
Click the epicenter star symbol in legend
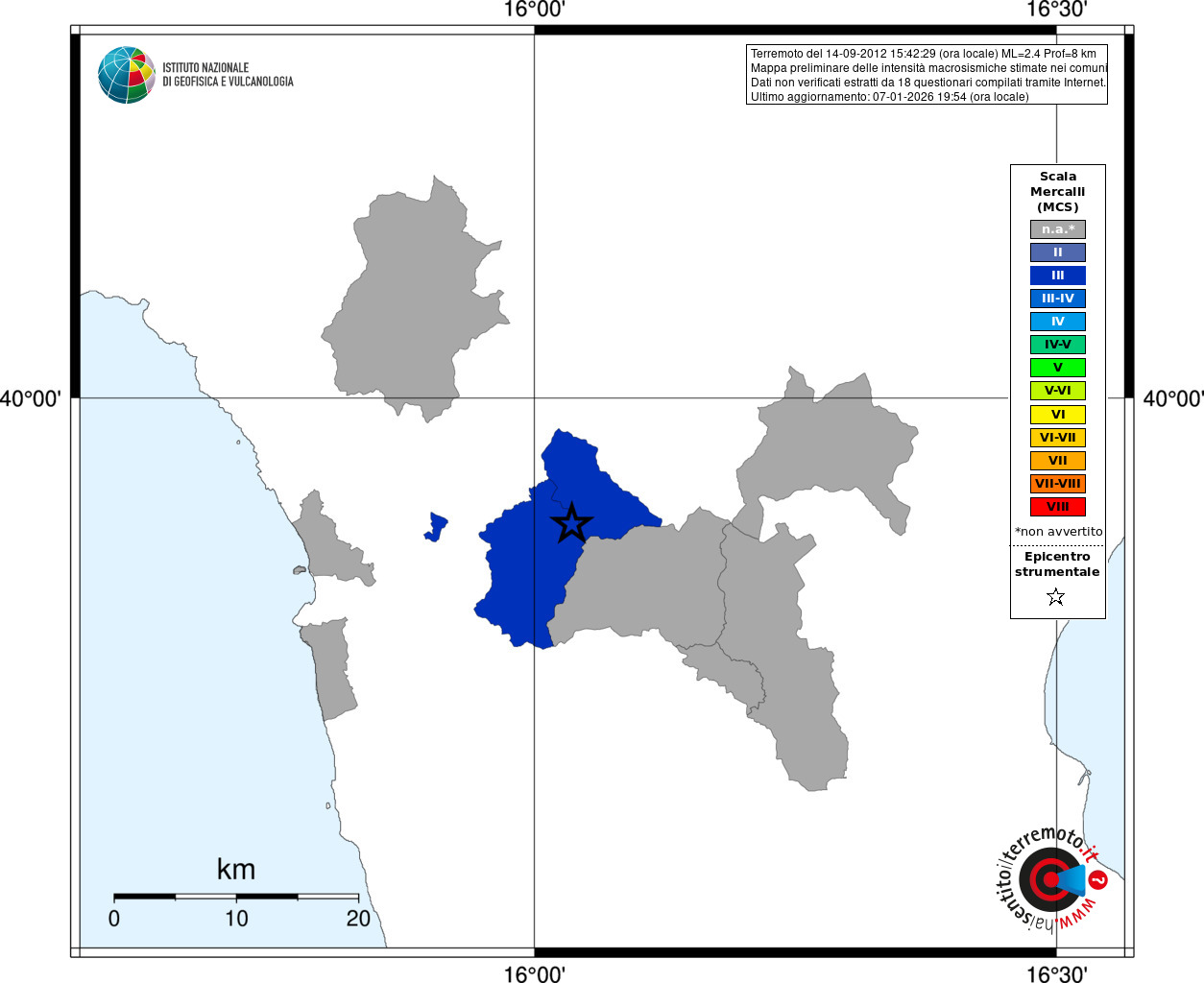click(1056, 597)
